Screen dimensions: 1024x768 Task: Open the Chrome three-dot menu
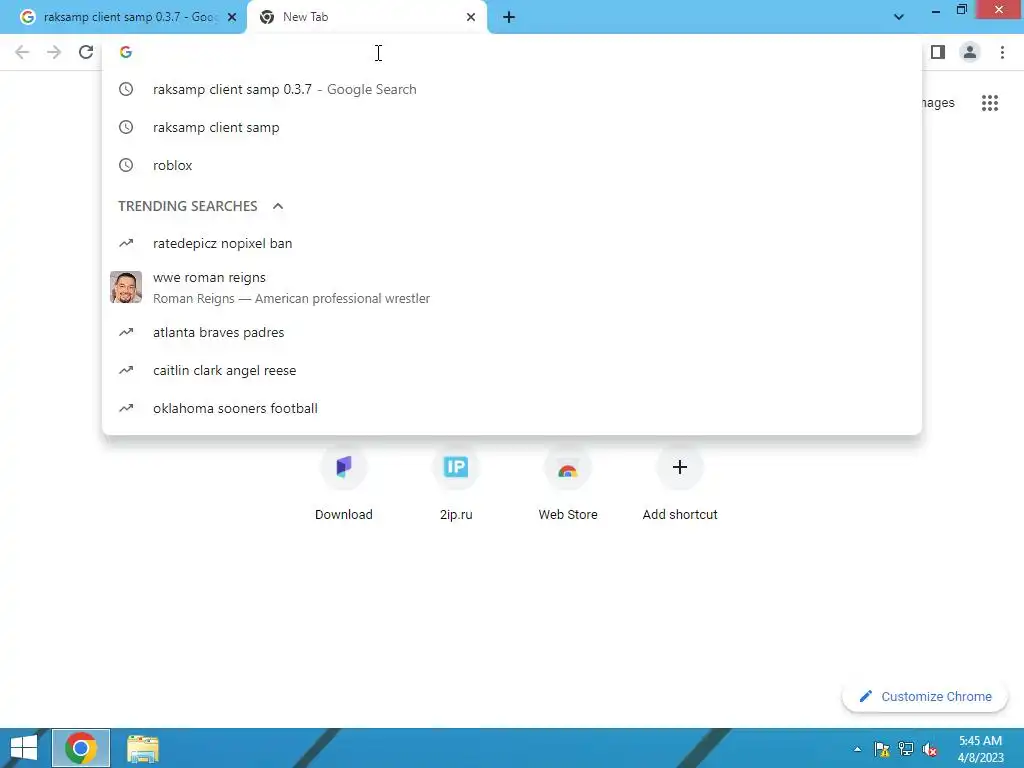[1002, 52]
